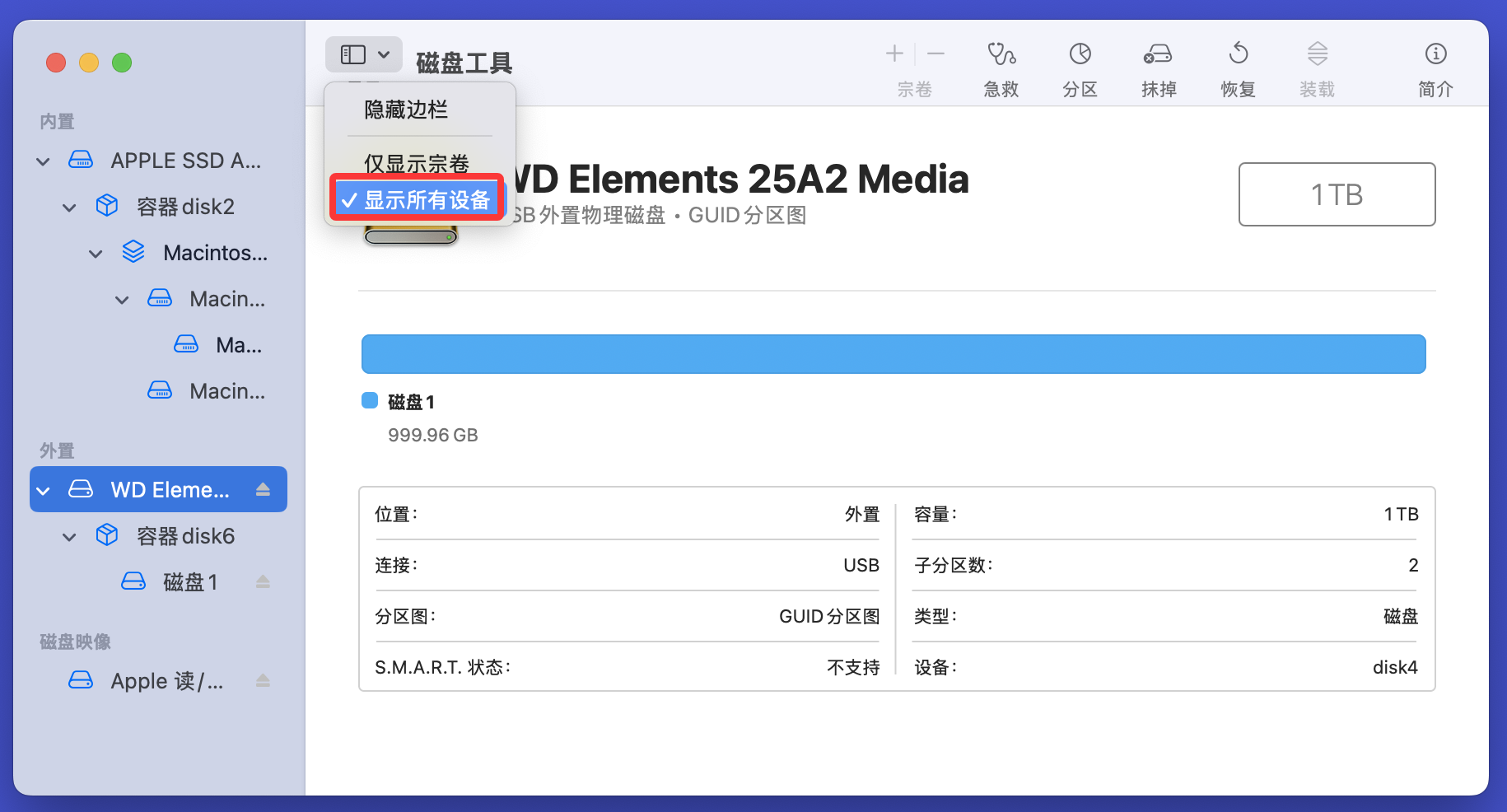
Task: Click the blue 磁盘1 partition bar
Action: click(893, 353)
